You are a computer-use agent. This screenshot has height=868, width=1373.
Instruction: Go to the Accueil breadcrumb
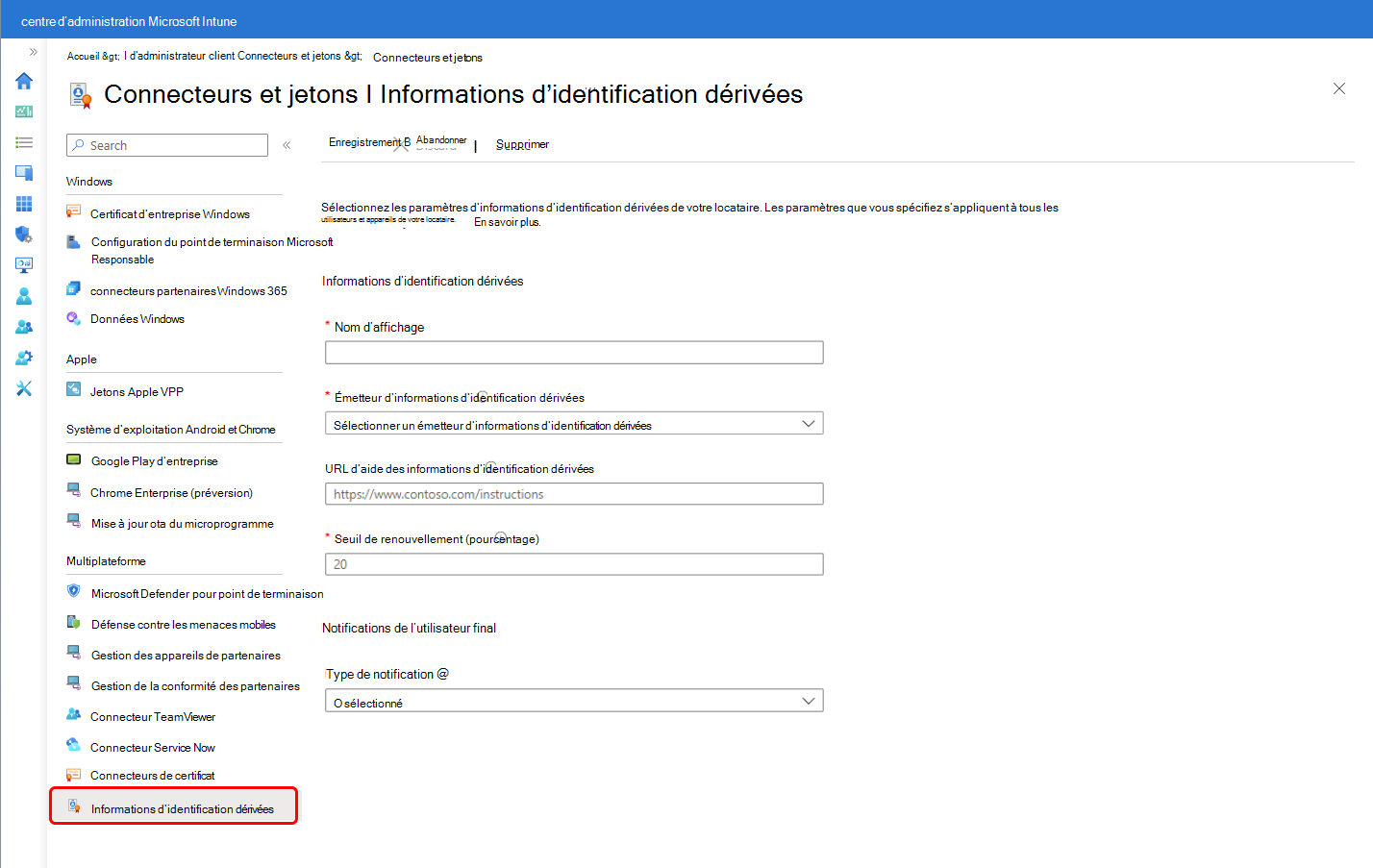tap(83, 57)
